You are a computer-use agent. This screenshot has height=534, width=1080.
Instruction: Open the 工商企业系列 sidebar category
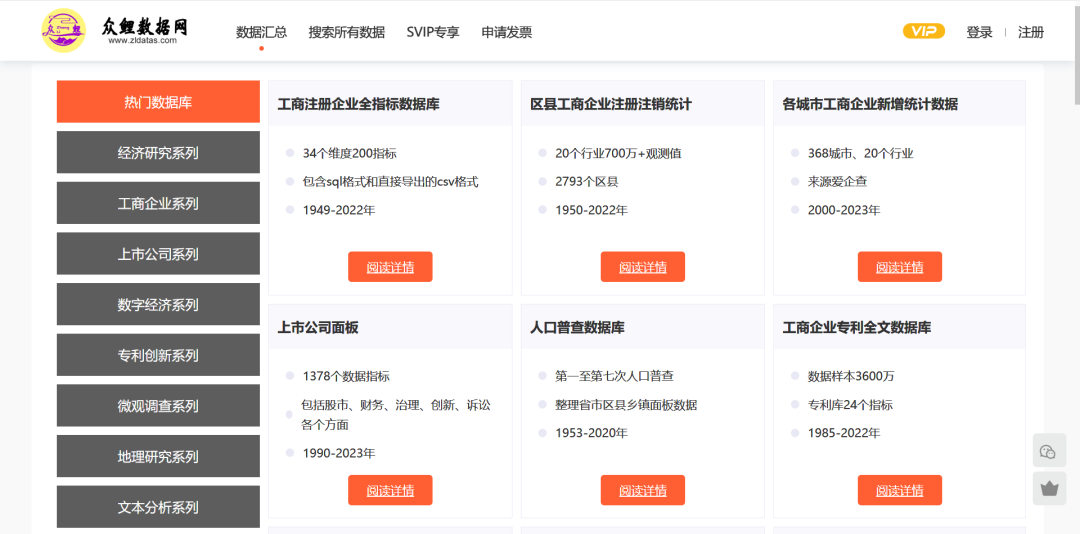158,203
